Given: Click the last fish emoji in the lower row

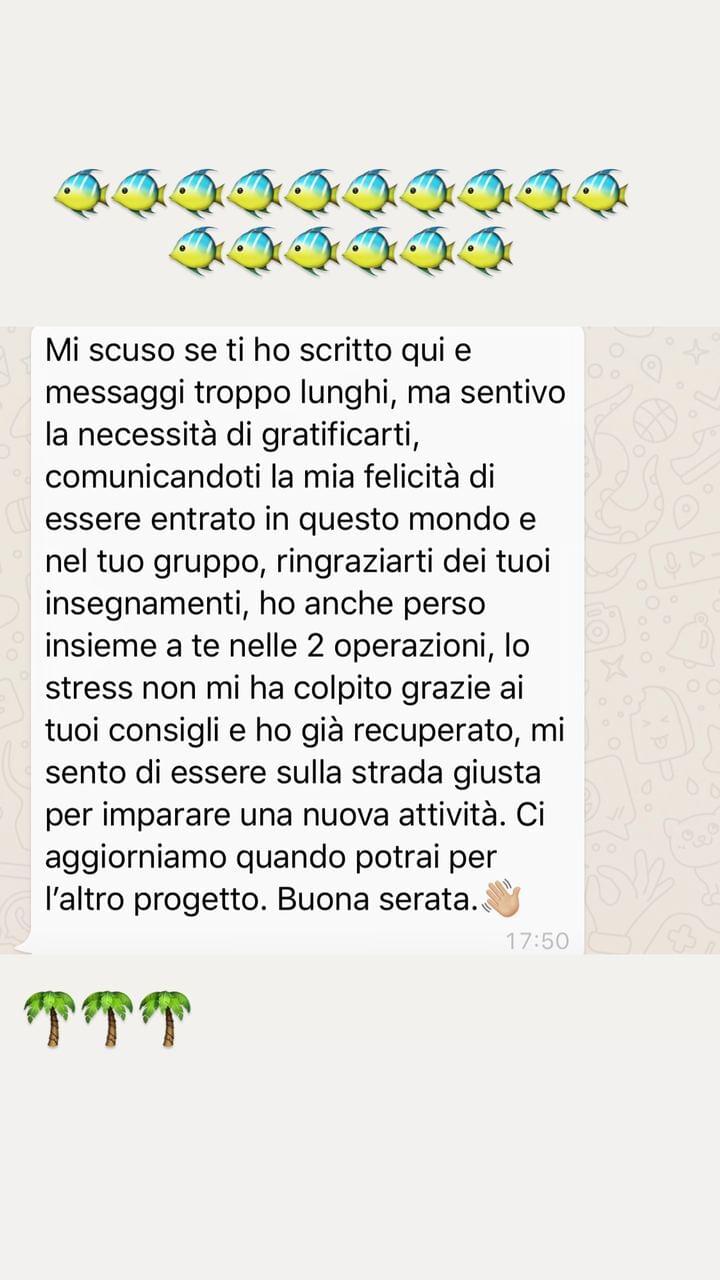Looking at the screenshot, I should [x=485, y=251].
